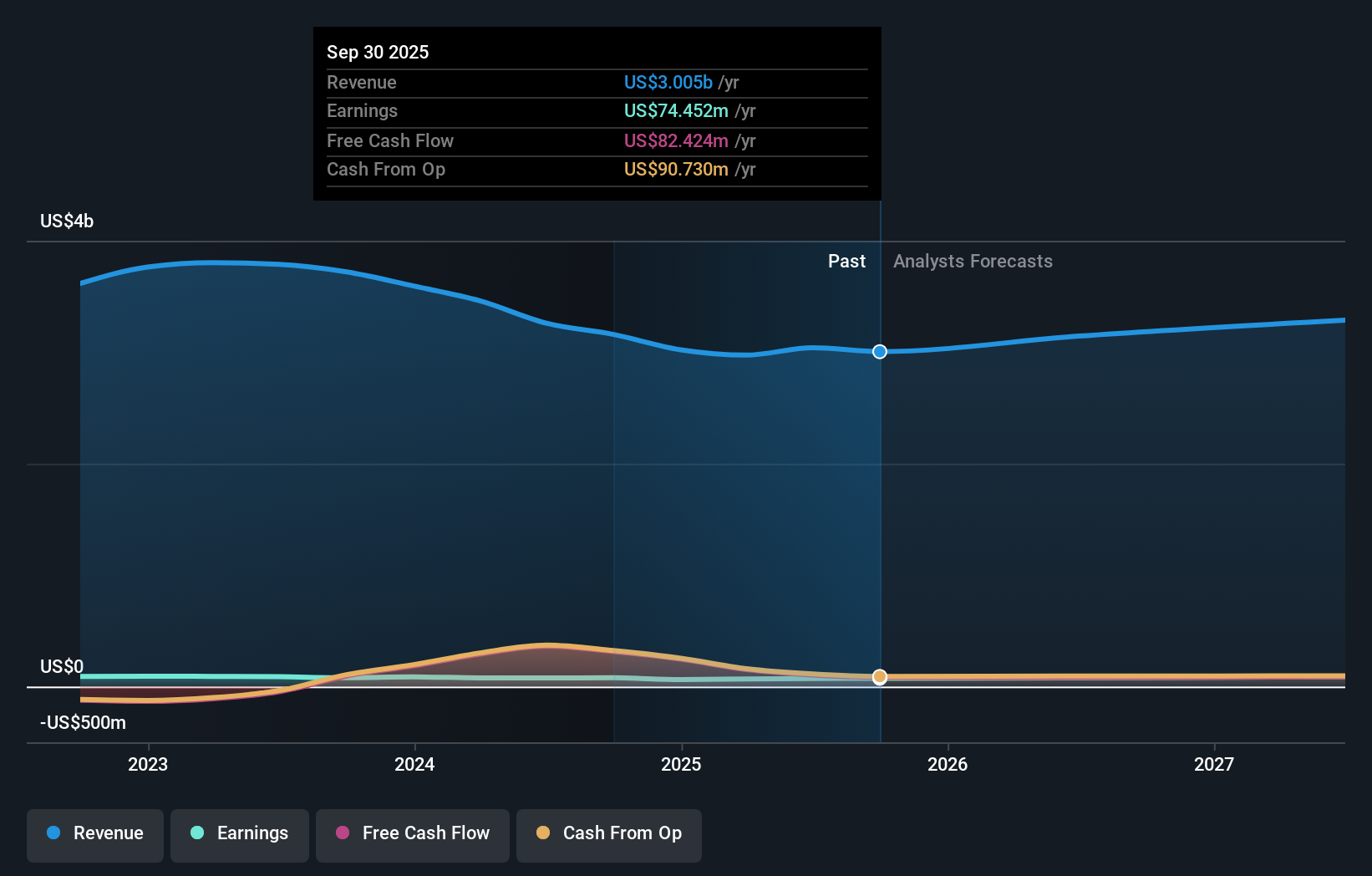Switch to the Analysts Forecasts section
The width and height of the screenshot is (1372, 876).
click(972, 261)
